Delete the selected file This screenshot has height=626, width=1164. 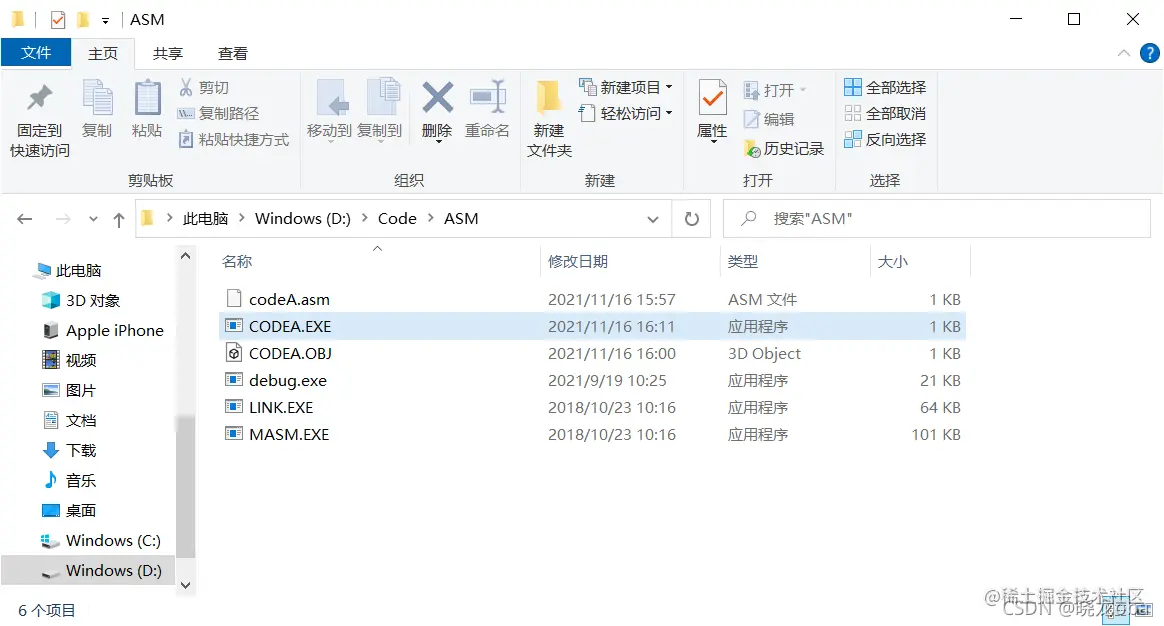437,110
